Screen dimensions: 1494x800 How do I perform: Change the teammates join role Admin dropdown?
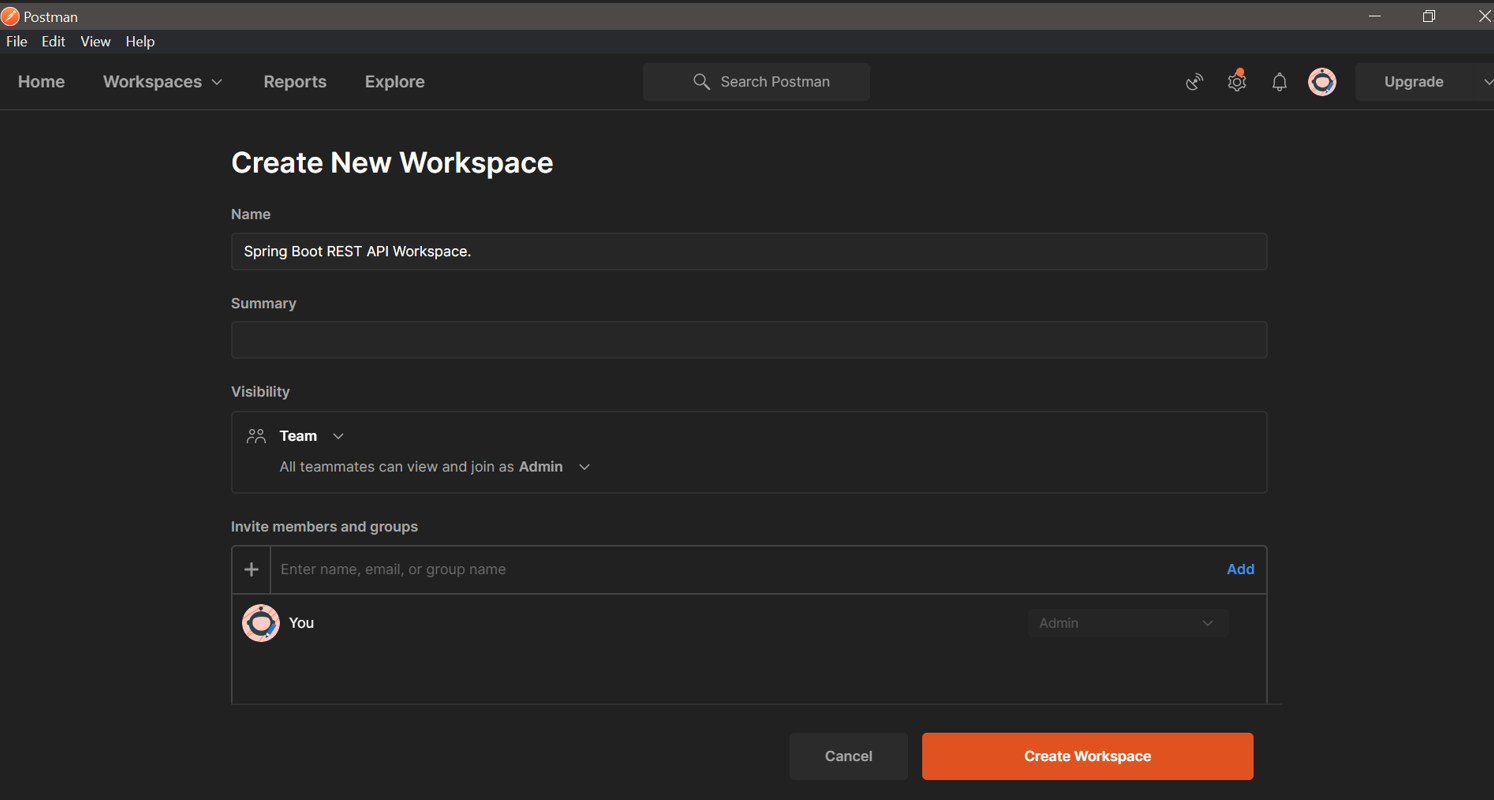pos(555,467)
